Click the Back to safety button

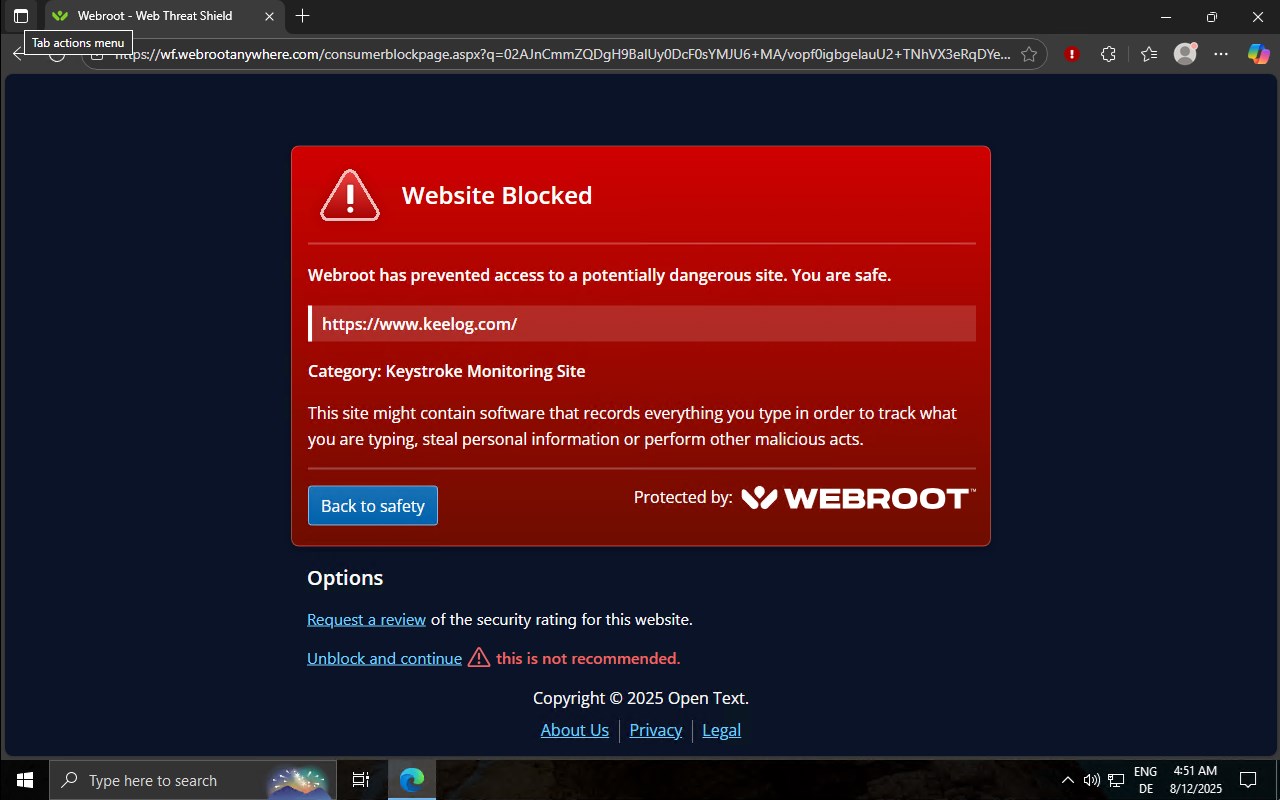[373, 506]
